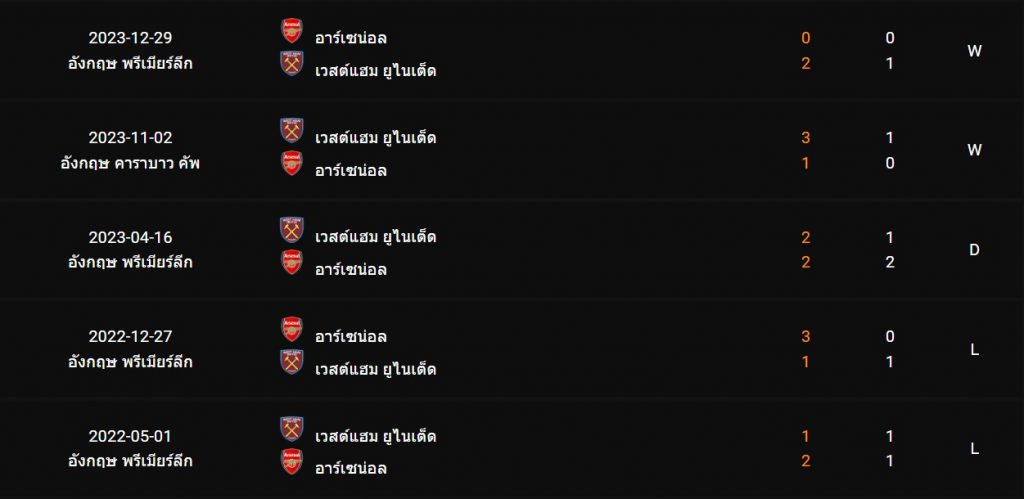Click West Ham crest in 2023-11-02 match
This screenshot has width=1024, height=499.
tap(292, 131)
